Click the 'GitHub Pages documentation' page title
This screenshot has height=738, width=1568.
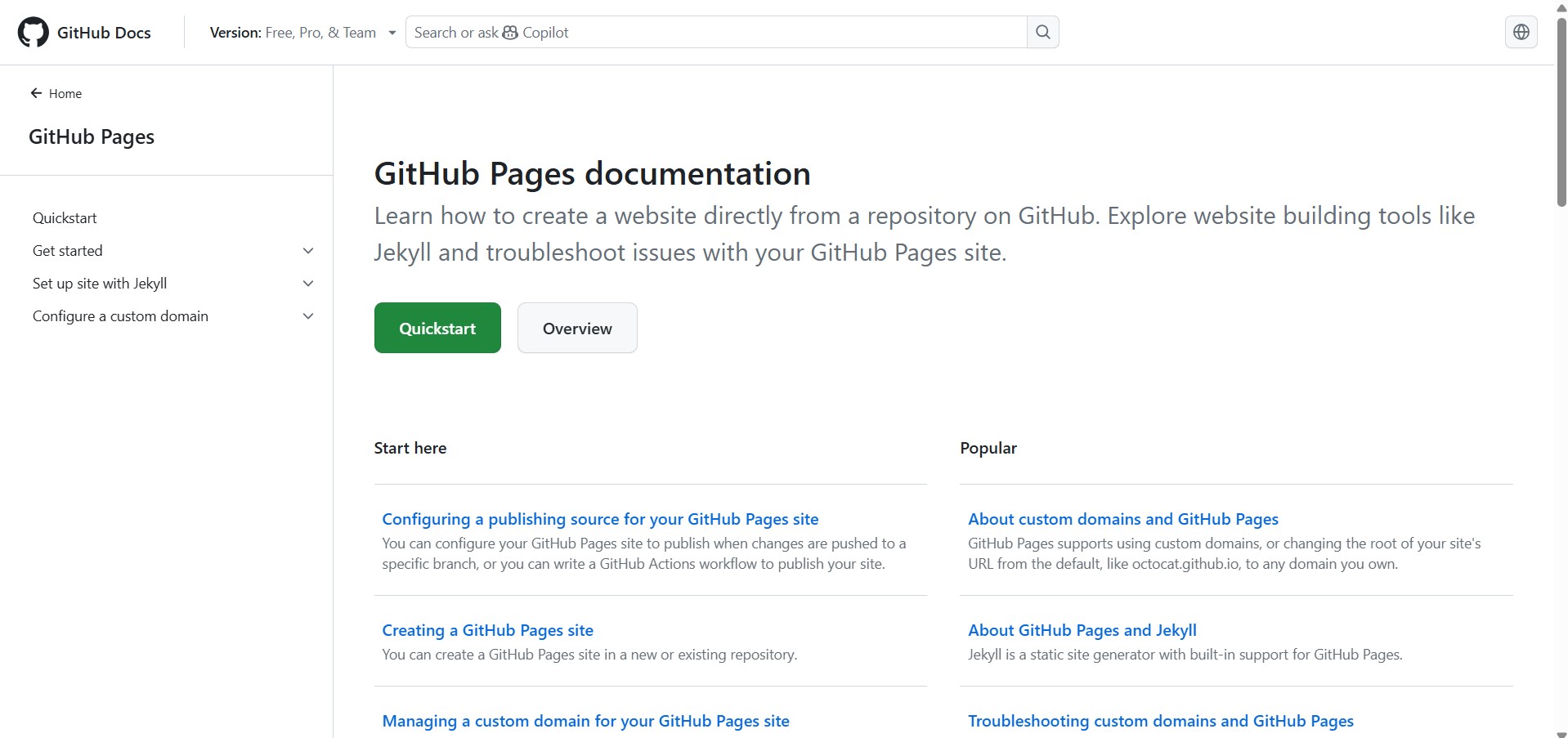pos(592,173)
